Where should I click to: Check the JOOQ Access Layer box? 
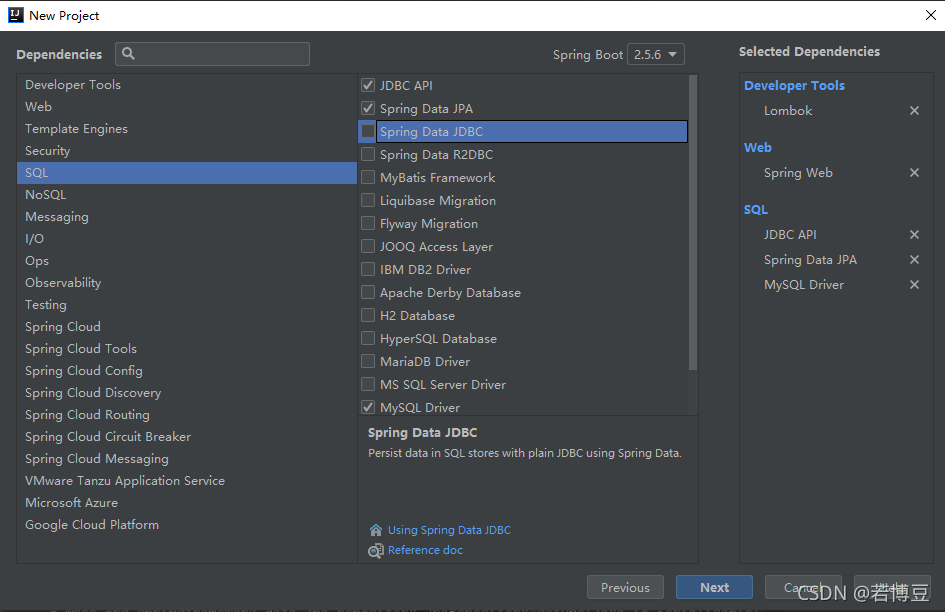(368, 246)
